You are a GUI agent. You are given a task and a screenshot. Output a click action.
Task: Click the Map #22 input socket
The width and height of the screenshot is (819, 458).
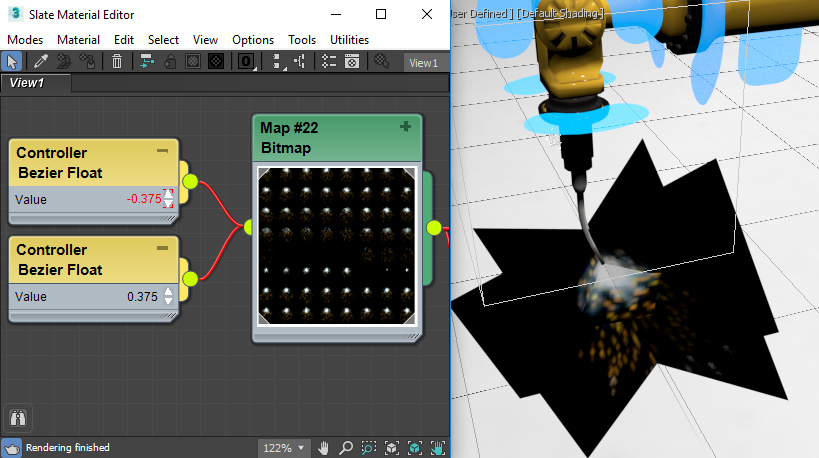pos(248,227)
